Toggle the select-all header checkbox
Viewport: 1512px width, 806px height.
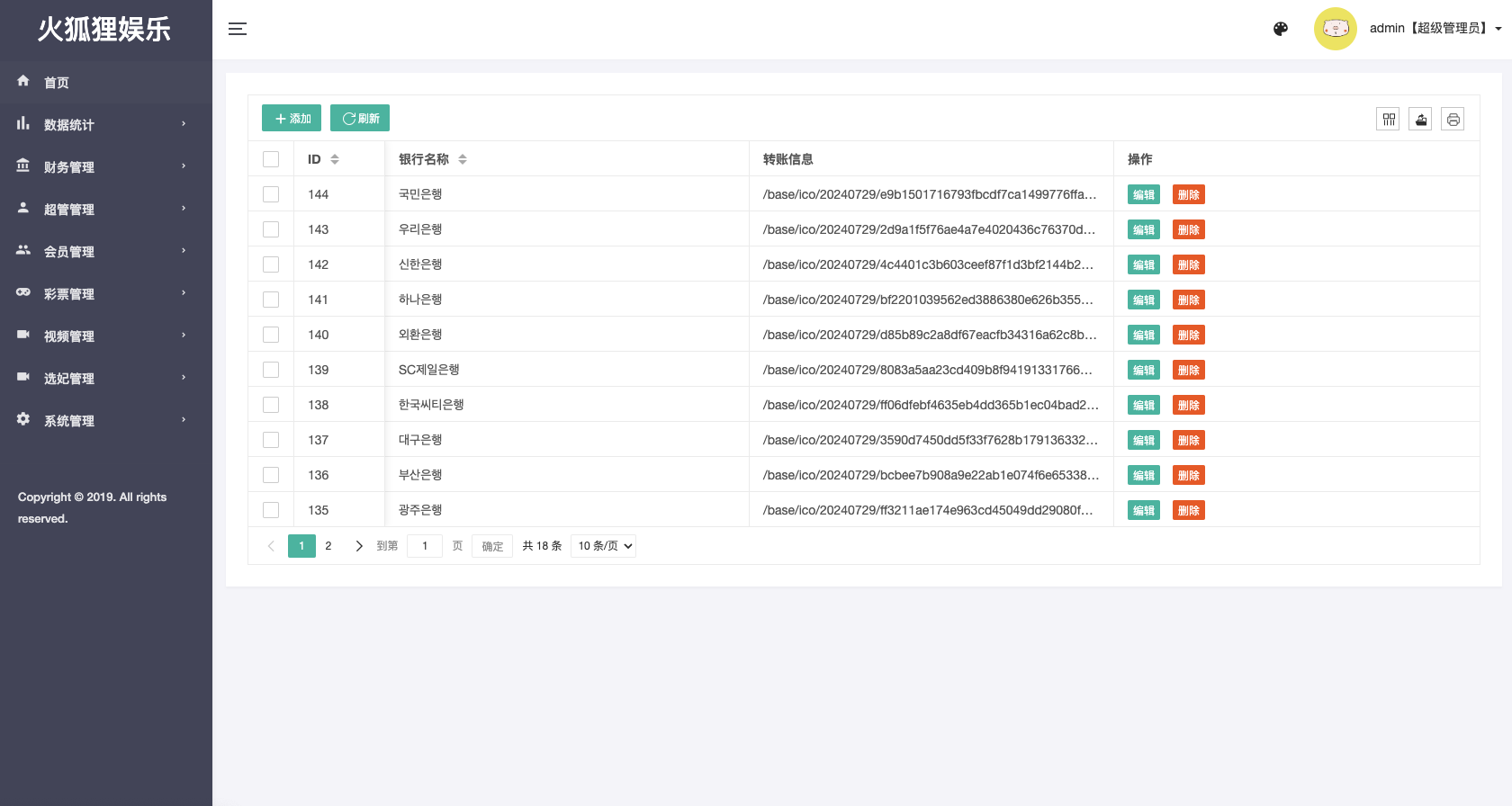pyautogui.click(x=271, y=159)
